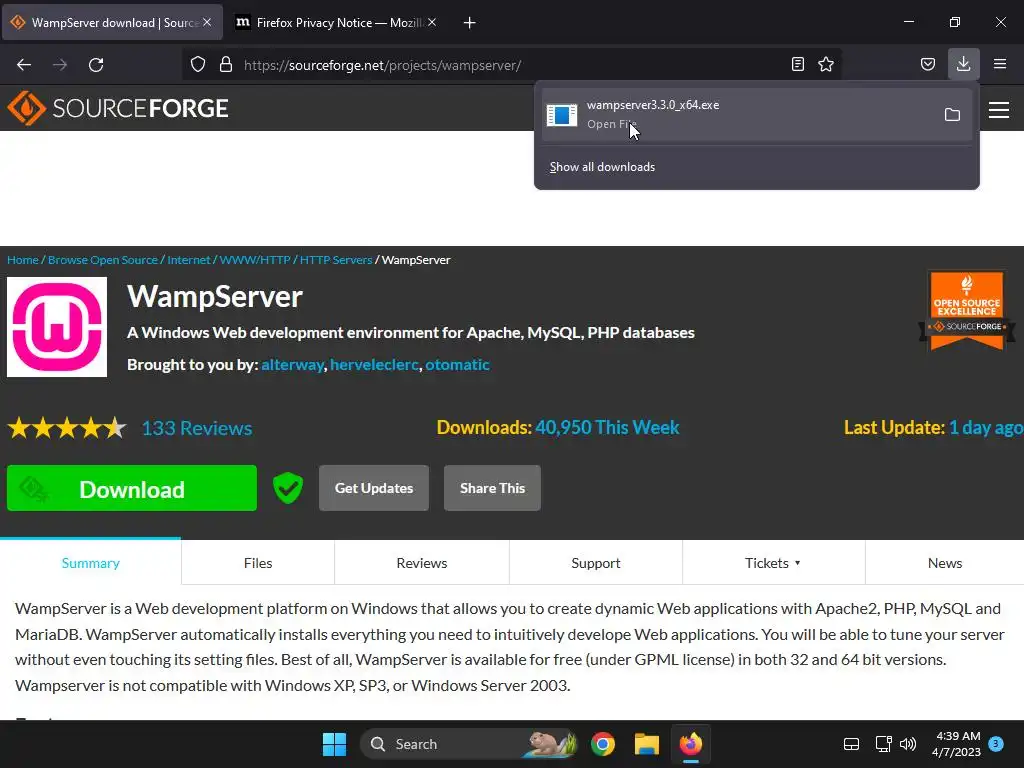1024x768 pixels.
Task: Open the volume speaker tray icon
Action: click(x=908, y=744)
